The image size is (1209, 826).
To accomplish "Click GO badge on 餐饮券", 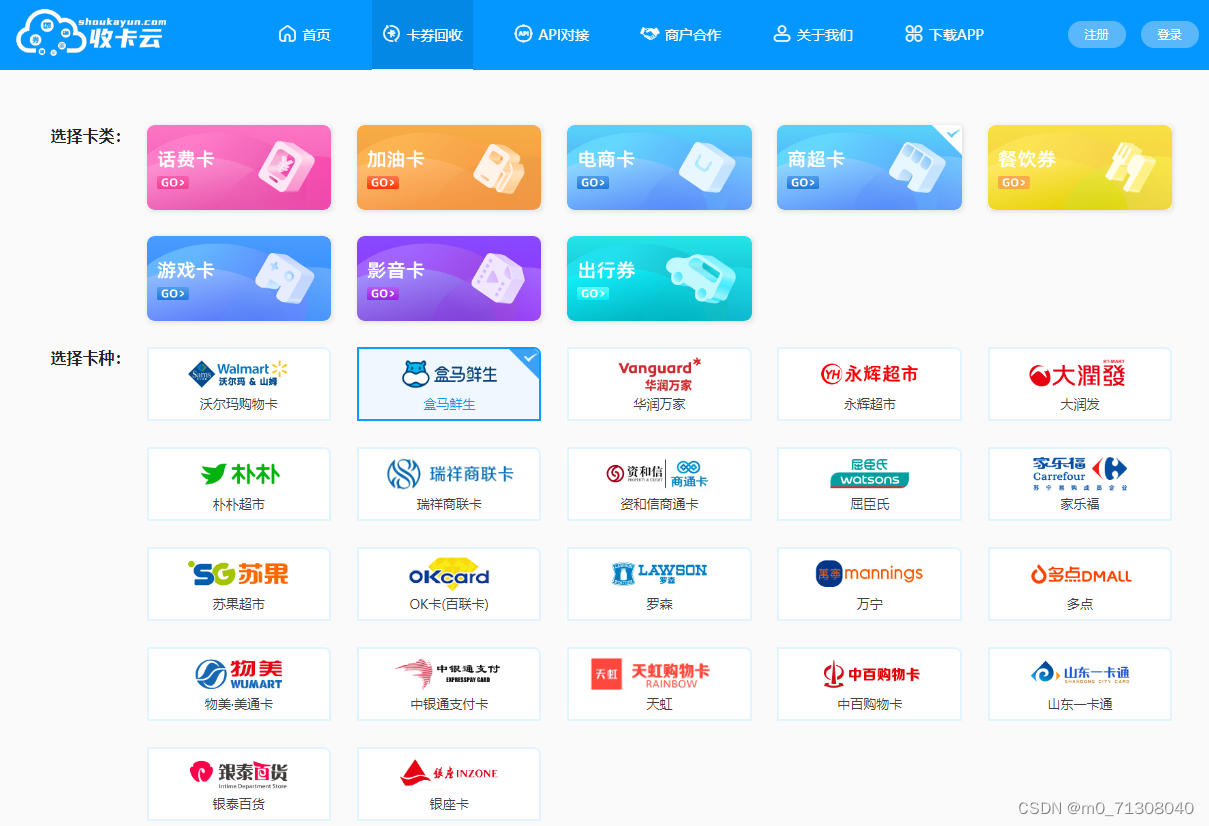I will pos(1013,183).
